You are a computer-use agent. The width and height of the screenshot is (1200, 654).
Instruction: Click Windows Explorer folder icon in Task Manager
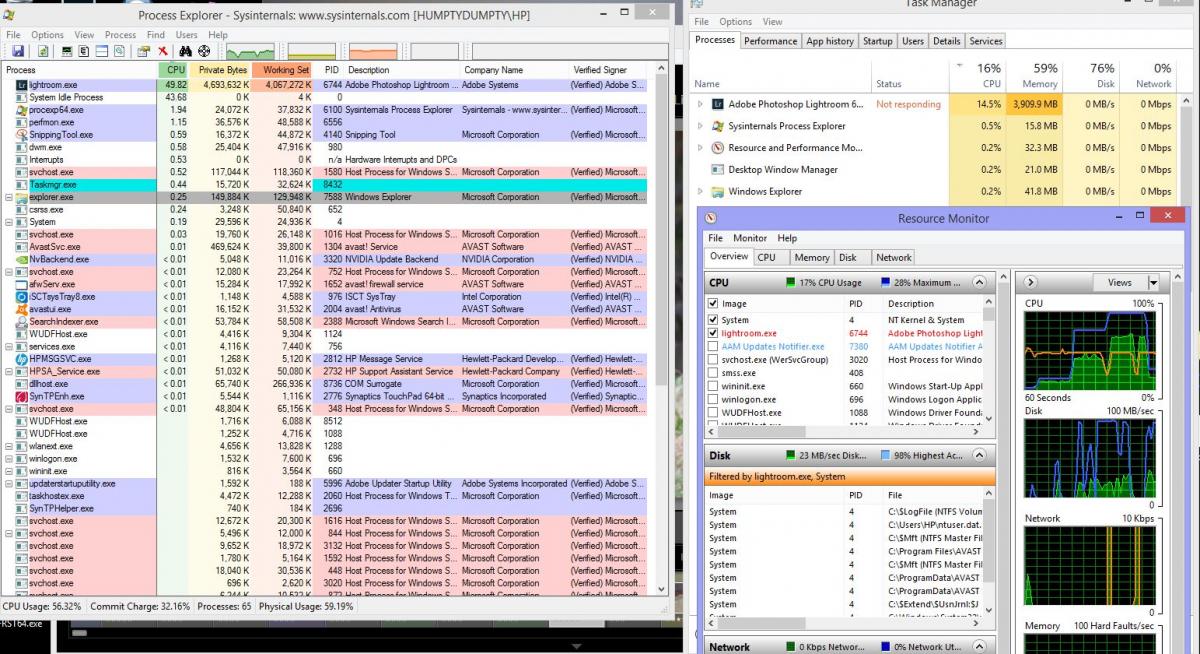point(717,192)
